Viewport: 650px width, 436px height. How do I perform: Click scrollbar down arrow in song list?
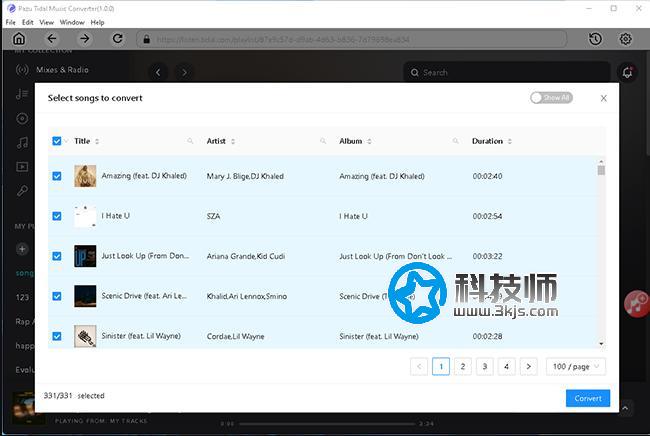(x=601, y=344)
